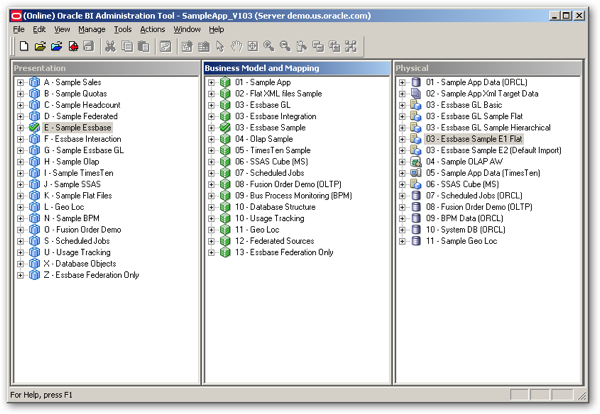Select 10 - Database Structure business model
The height and width of the screenshot is (414, 600).
pos(275,207)
